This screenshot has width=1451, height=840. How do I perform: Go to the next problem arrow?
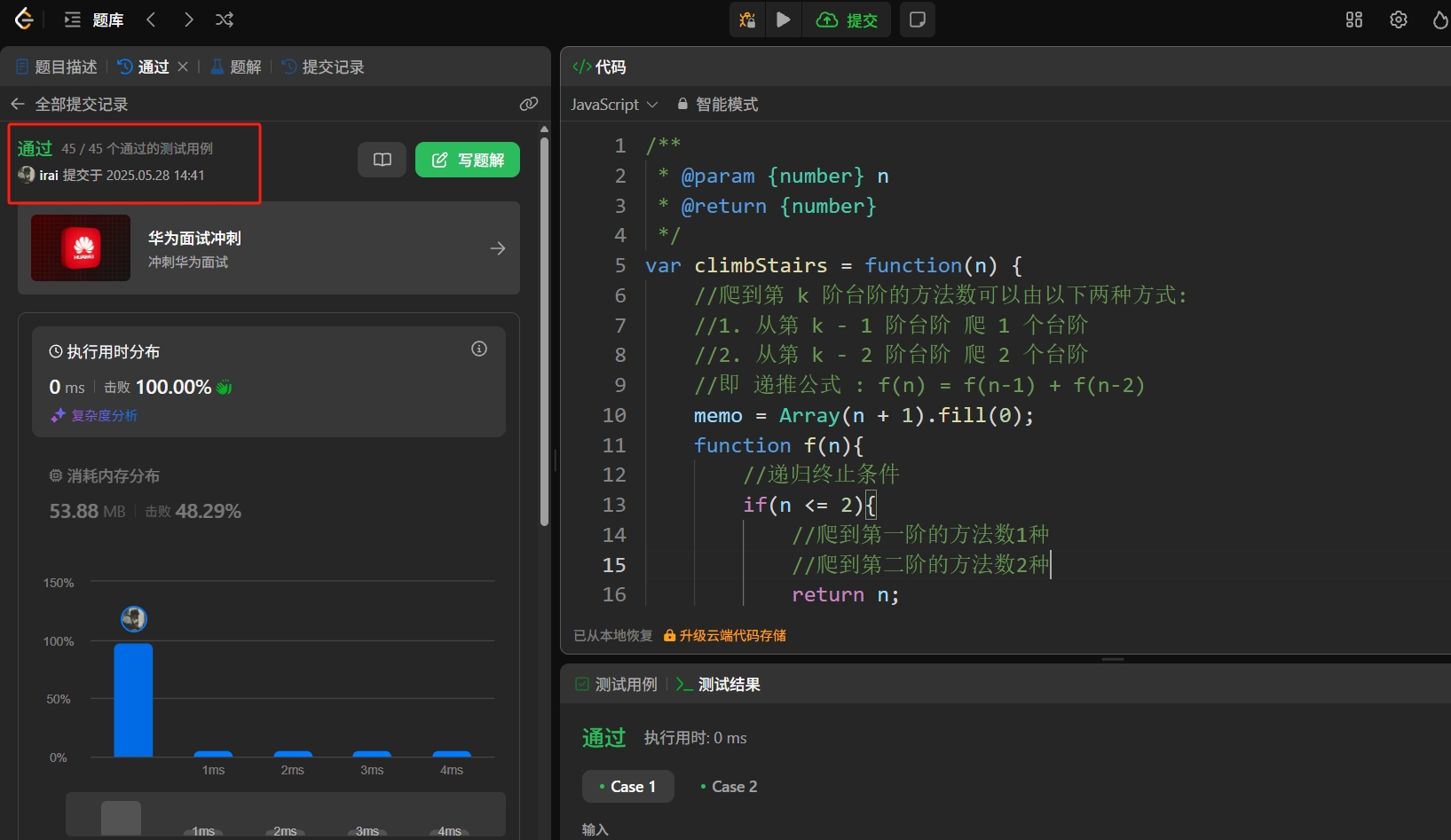pyautogui.click(x=188, y=20)
